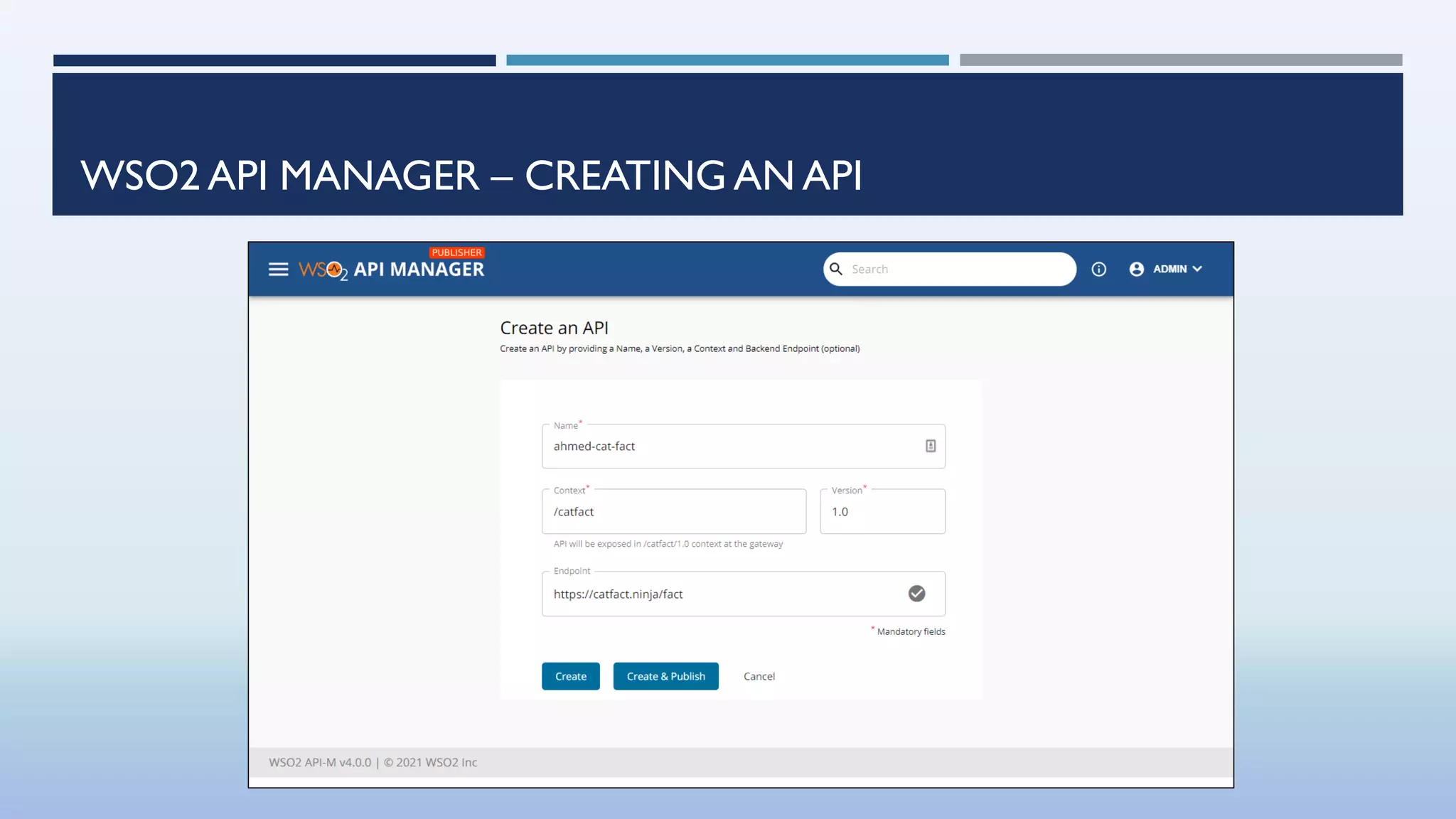The height and width of the screenshot is (819, 1456).
Task: Click the WSO2 API Manager logo
Action: (391, 269)
